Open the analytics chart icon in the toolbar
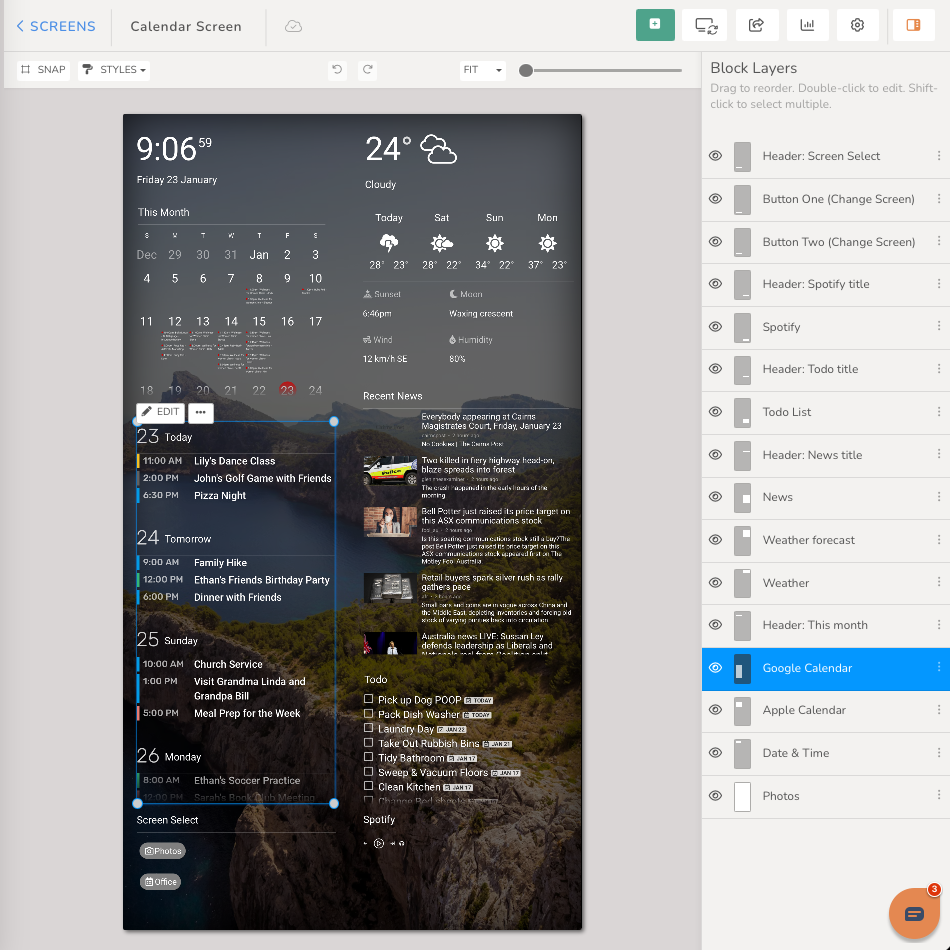This screenshot has width=950, height=950. tap(807, 24)
